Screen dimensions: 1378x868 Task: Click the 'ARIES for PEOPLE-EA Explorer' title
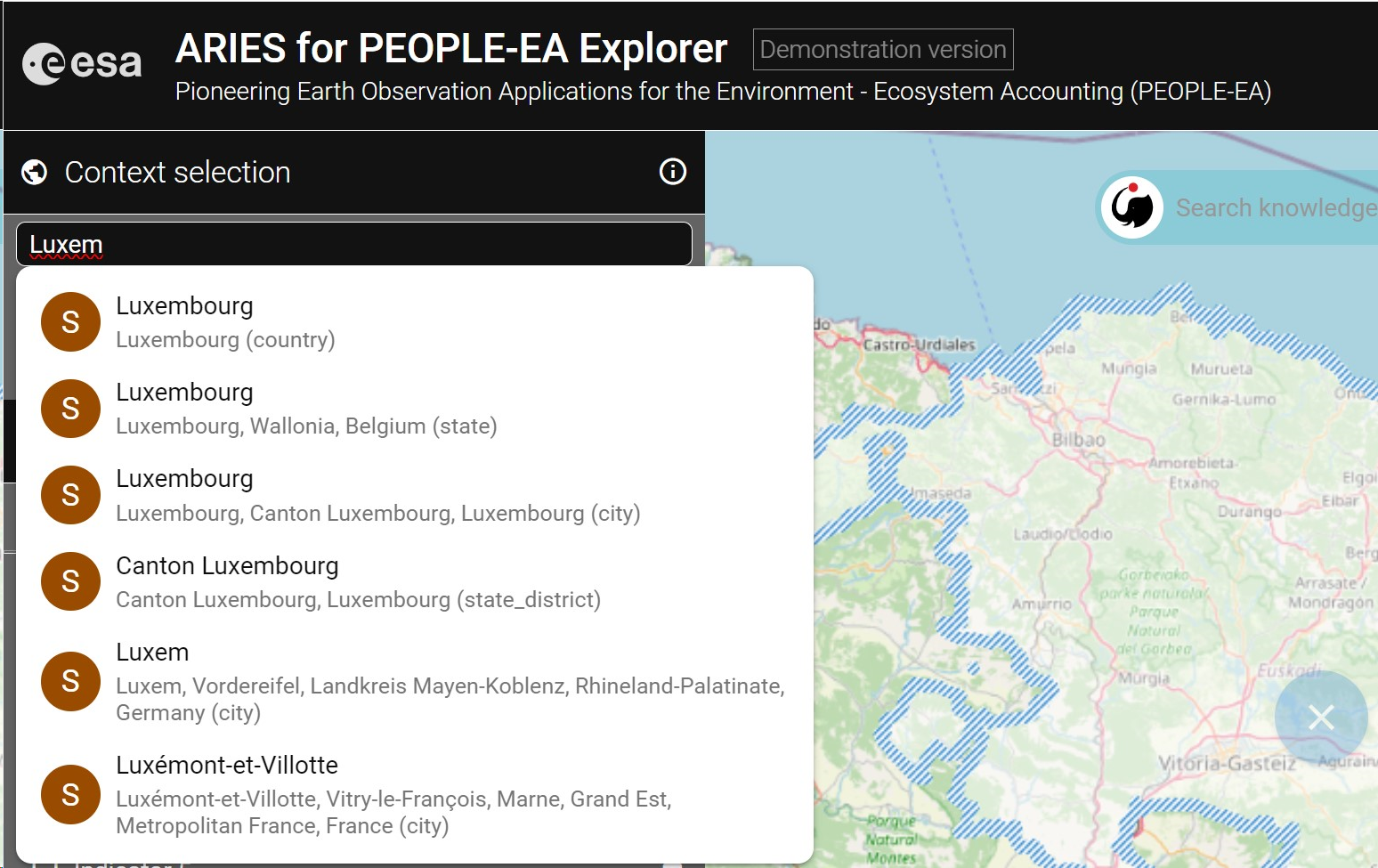point(451,48)
